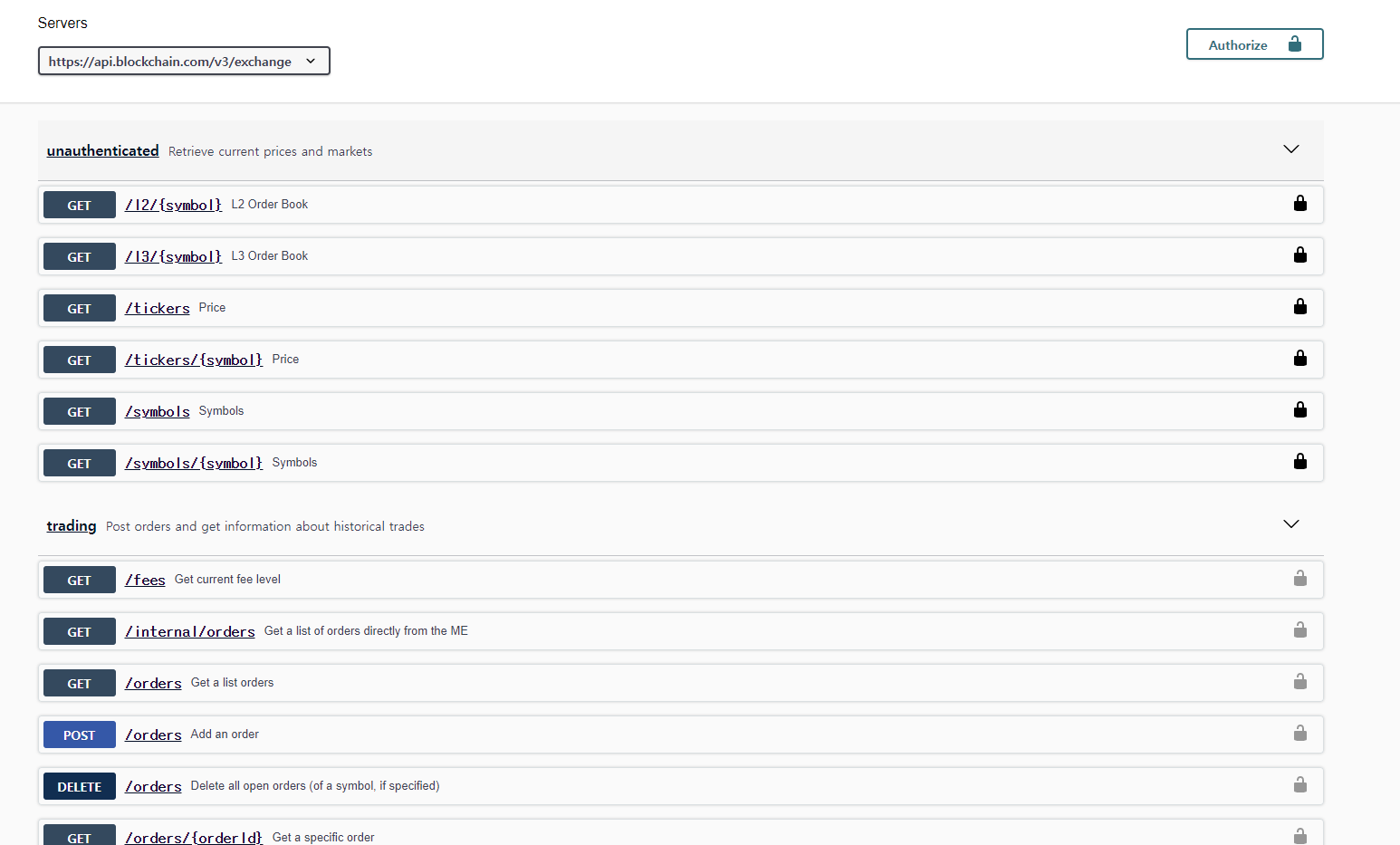This screenshot has height=845, width=1400.
Task: Click open lock icon on POST /orders row
Action: coord(1300,733)
